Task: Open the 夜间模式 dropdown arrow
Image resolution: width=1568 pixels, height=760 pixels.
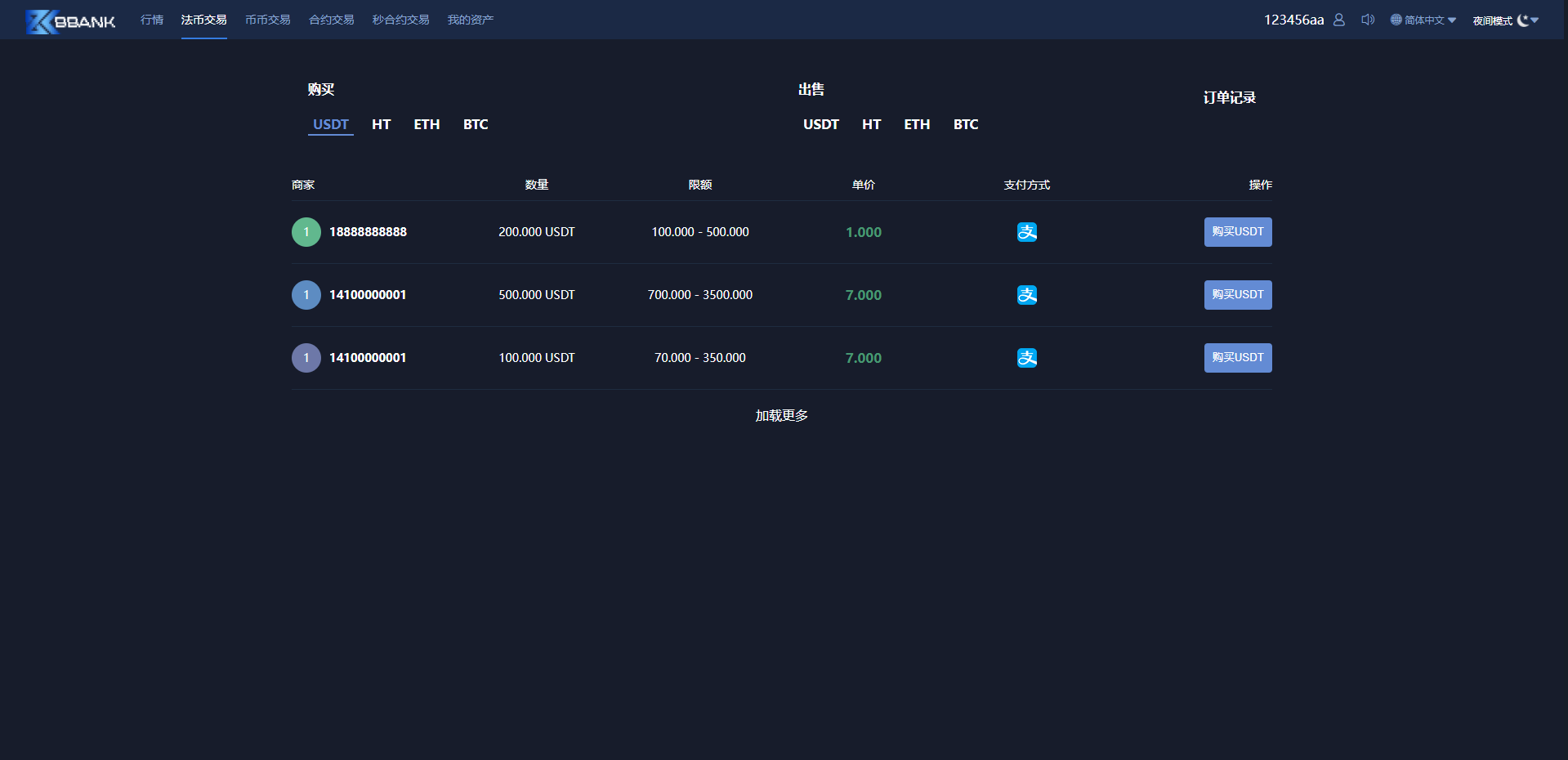Action: [1534, 20]
